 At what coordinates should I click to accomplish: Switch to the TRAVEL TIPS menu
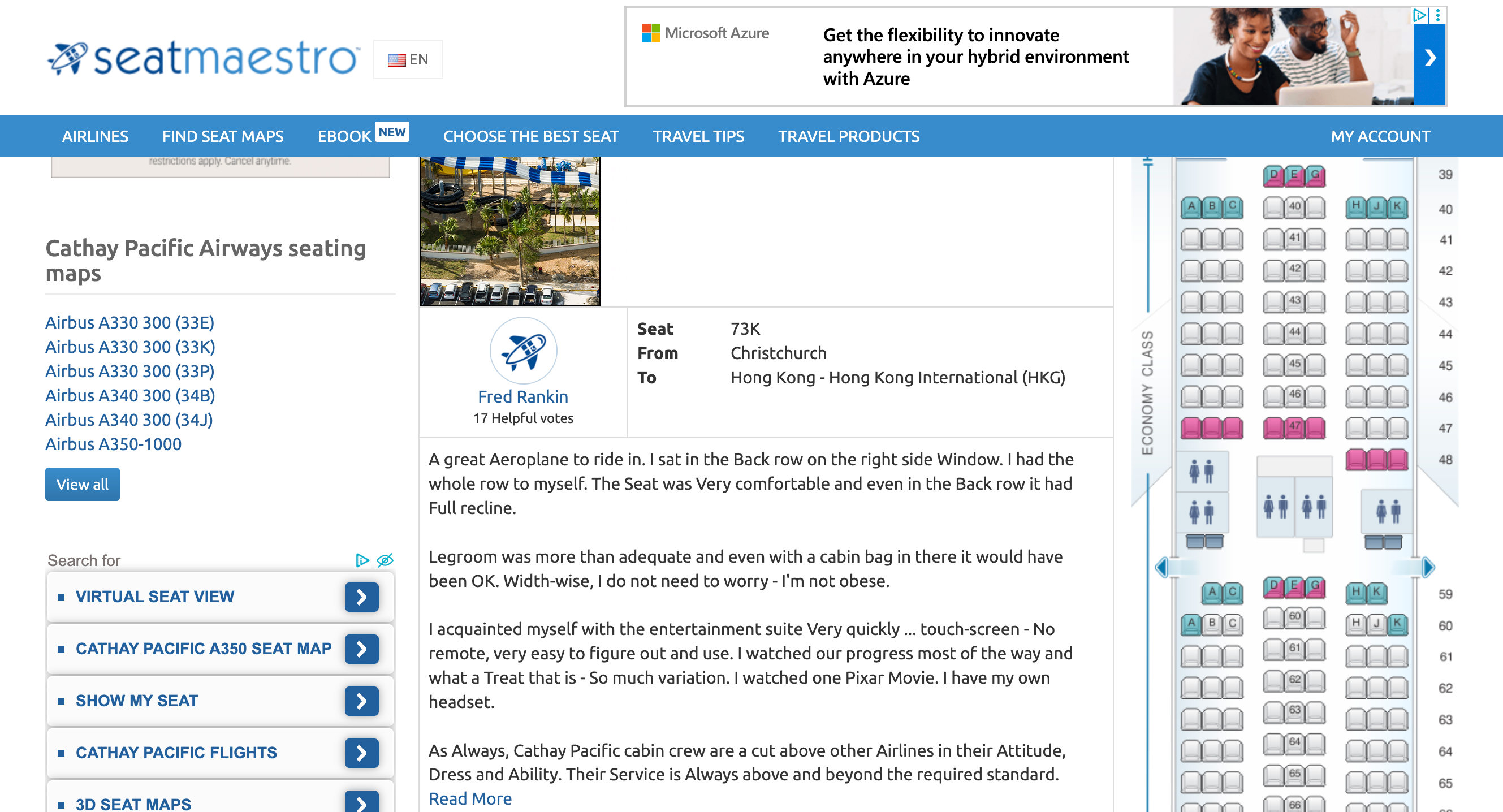698,136
